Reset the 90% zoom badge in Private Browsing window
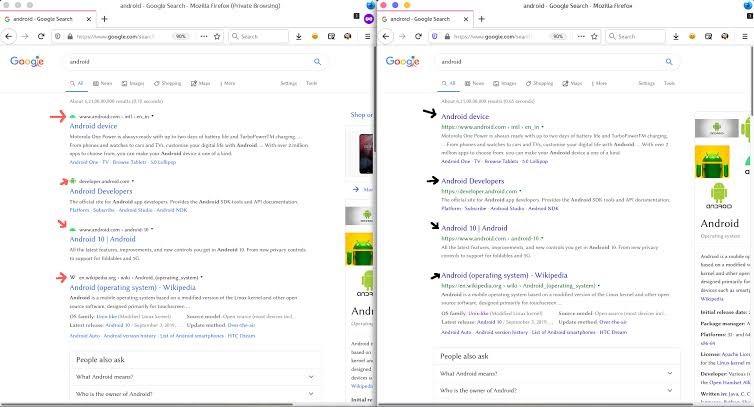Image resolution: width=754 pixels, height=407 pixels. (181, 36)
